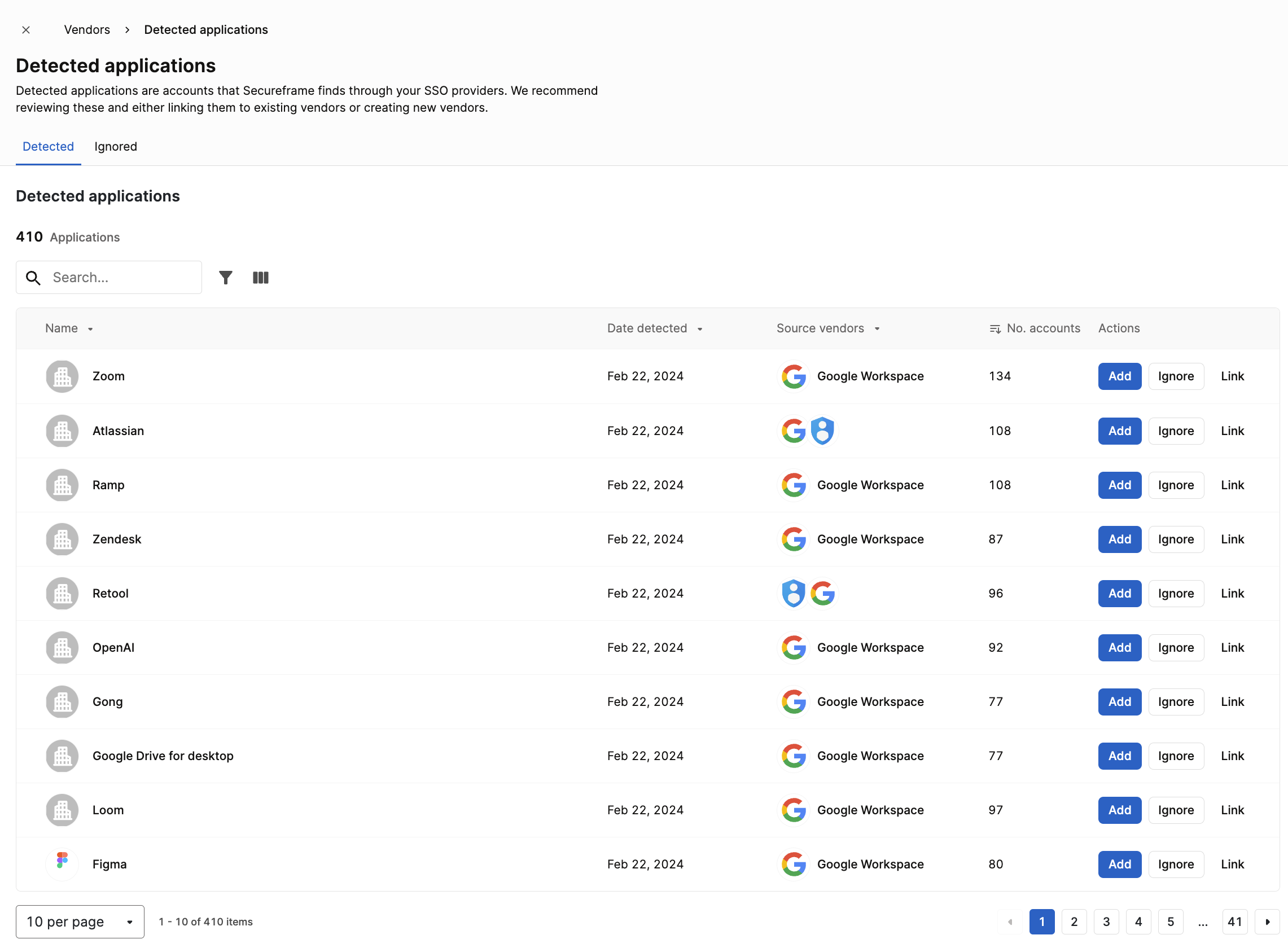Add the Figma application
Image resolution: width=1288 pixels, height=948 pixels.
tap(1119, 865)
